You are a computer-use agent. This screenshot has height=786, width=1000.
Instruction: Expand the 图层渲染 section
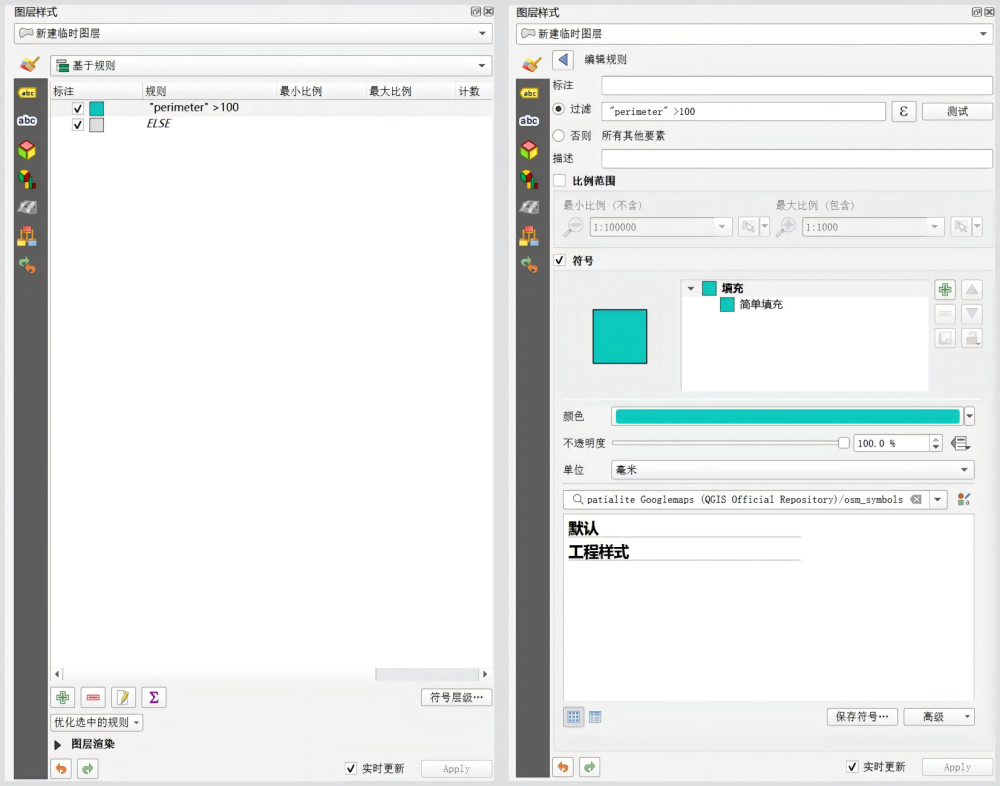click(x=58, y=745)
